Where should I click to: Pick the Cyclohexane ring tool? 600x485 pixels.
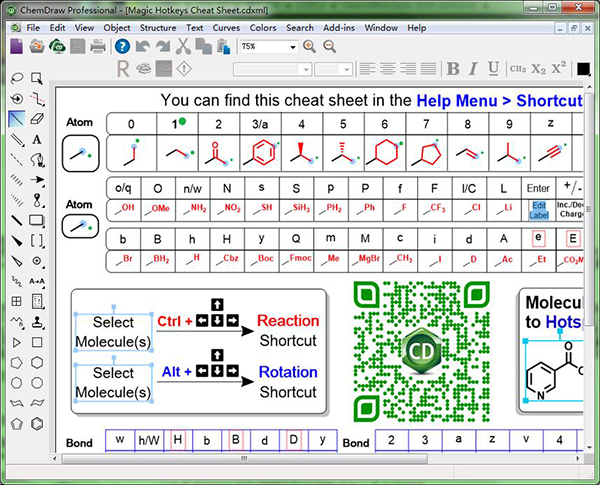(x=37, y=363)
